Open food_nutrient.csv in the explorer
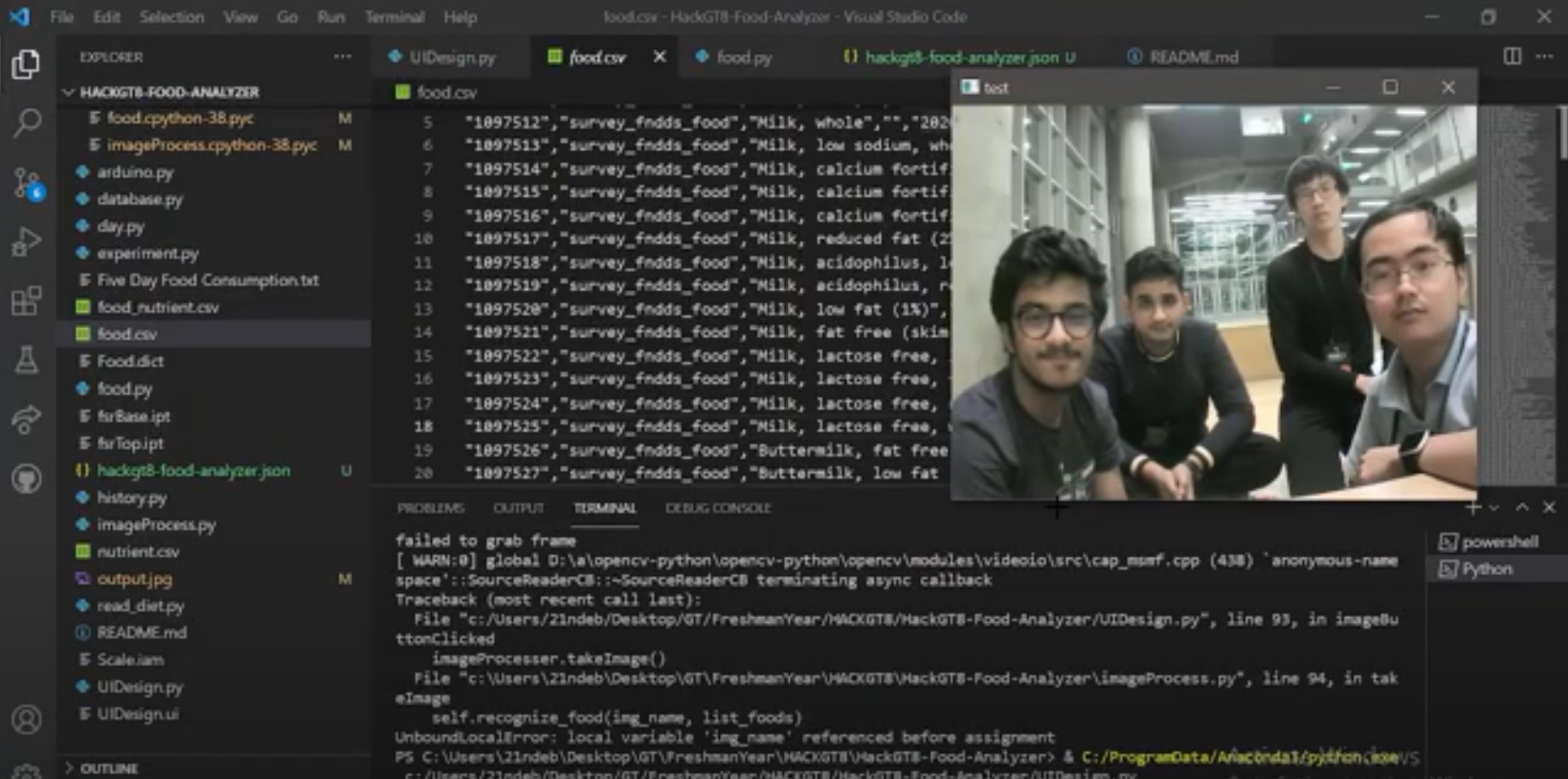Viewport: 1568px width, 779px height. (x=158, y=307)
